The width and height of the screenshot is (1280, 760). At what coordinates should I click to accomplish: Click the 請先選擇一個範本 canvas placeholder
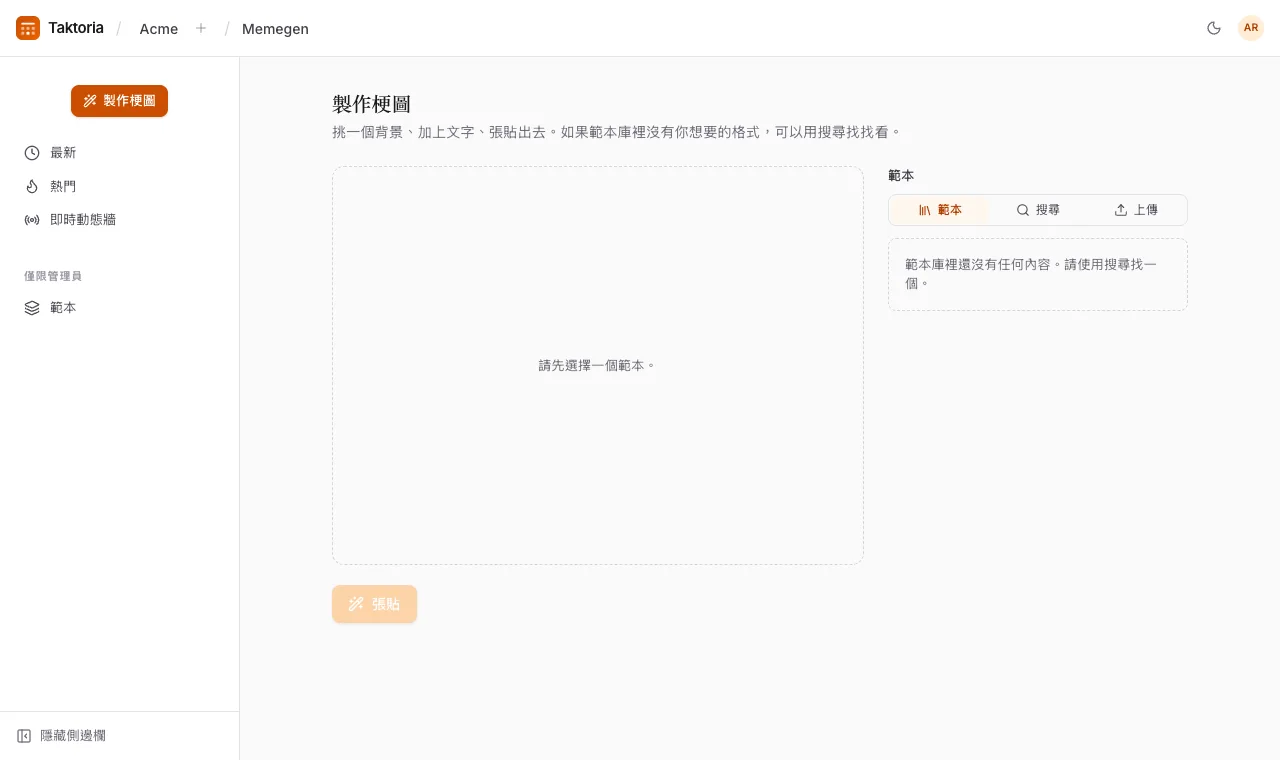click(x=597, y=366)
